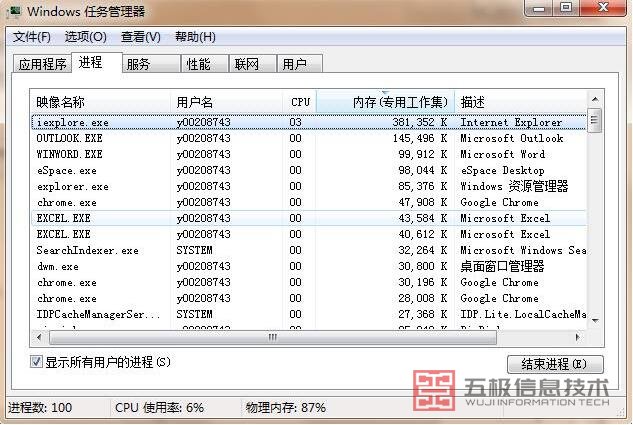
Task: Switch to the 用户 tab
Action: click(300, 64)
